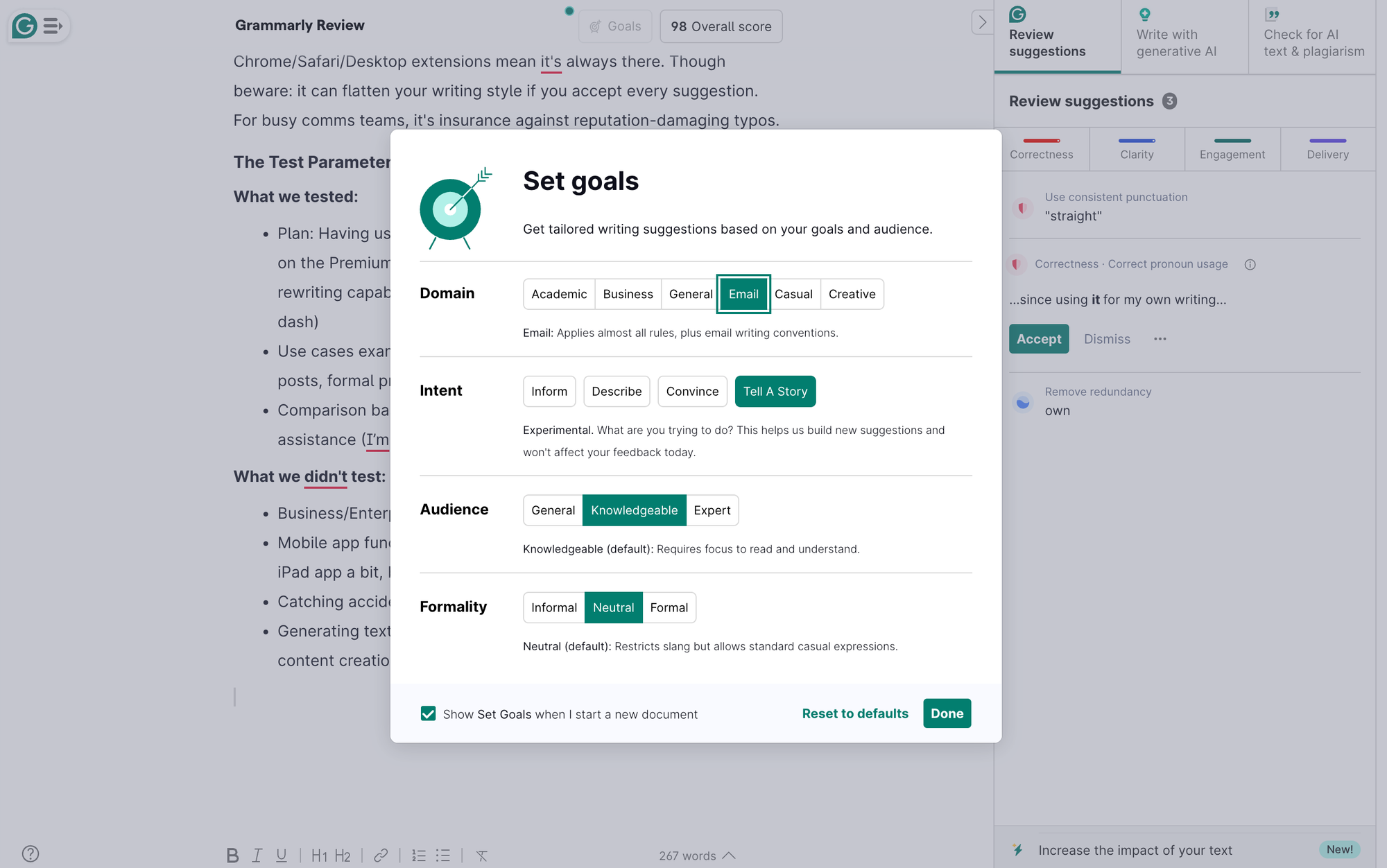Screen dimensions: 1387x868
Task: Accept the pronoun usage suggestion
Action: click(1039, 339)
